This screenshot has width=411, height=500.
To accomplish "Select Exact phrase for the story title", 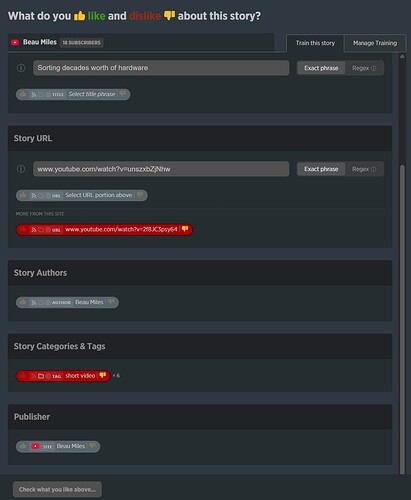I will [321, 68].
